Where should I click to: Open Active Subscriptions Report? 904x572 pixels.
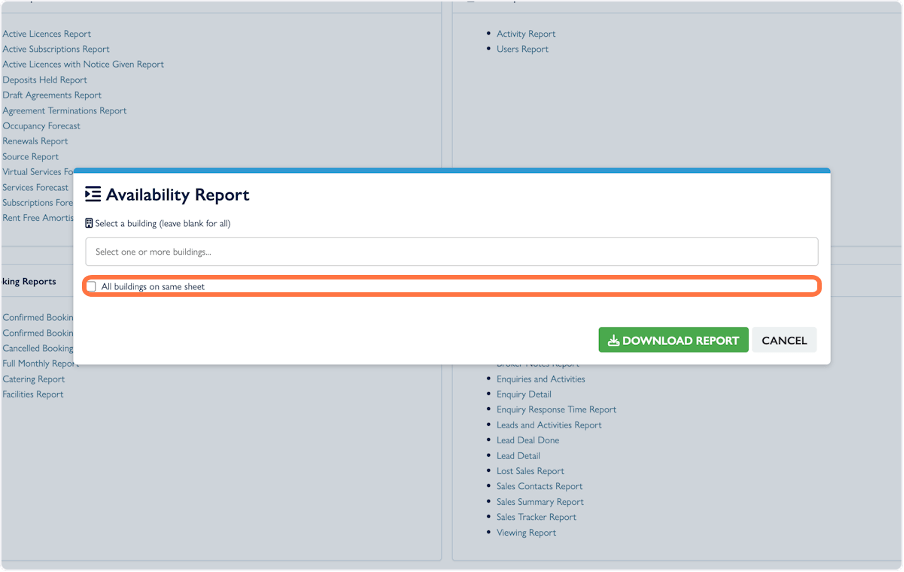56,49
